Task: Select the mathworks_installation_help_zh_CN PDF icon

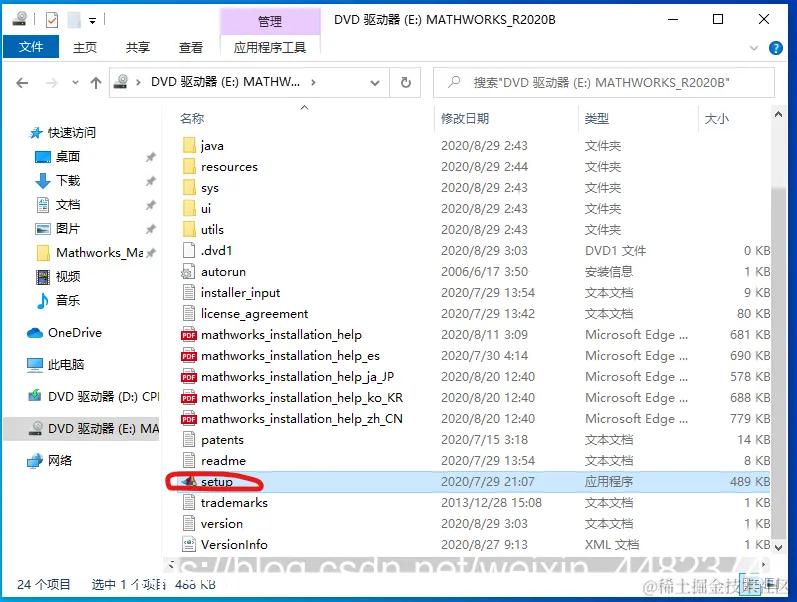Action: point(189,418)
